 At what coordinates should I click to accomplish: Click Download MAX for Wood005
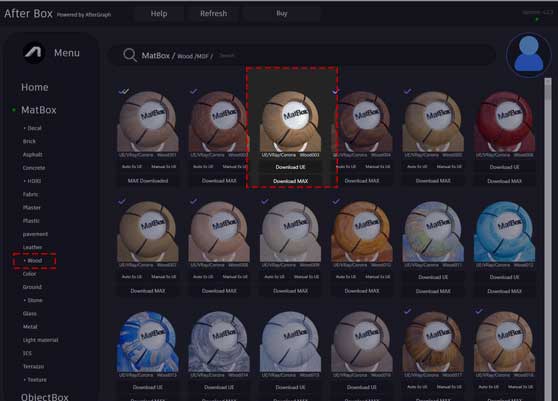(x=433, y=181)
